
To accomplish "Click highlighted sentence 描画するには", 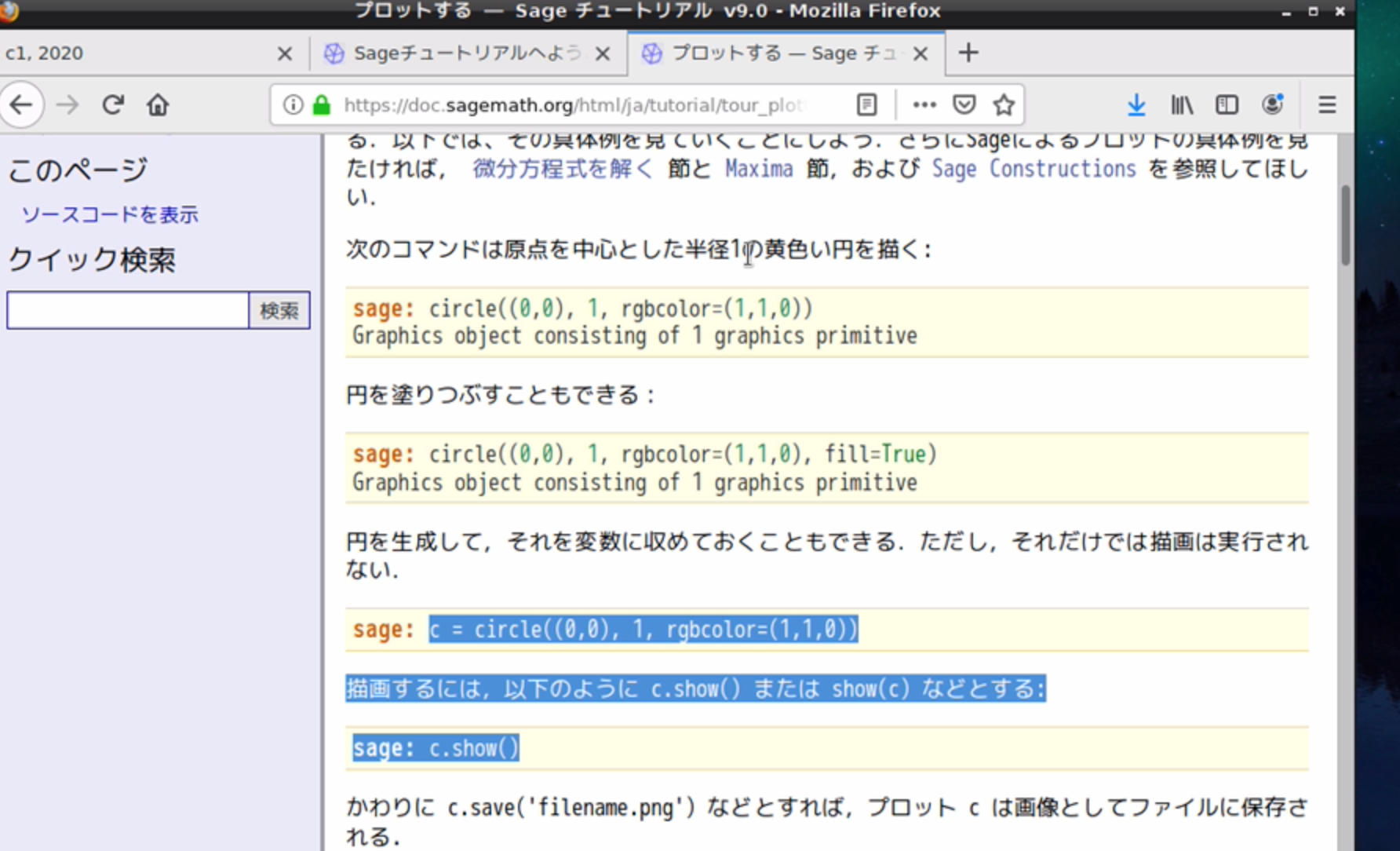I will pos(695,688).
